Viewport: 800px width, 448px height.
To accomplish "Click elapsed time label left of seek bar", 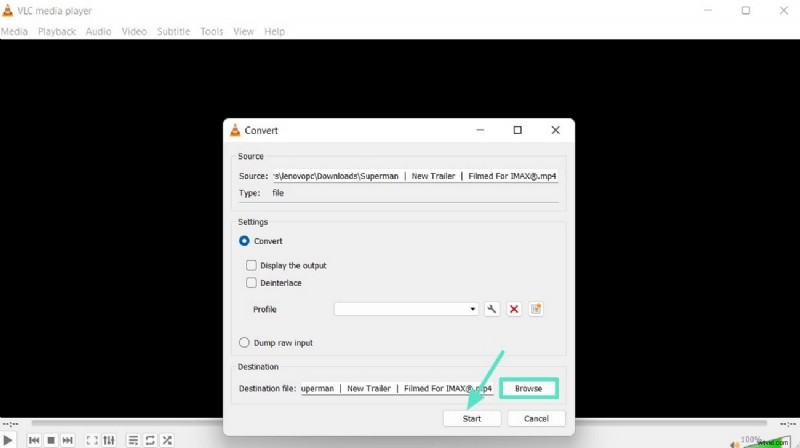I will coord(11,424).
